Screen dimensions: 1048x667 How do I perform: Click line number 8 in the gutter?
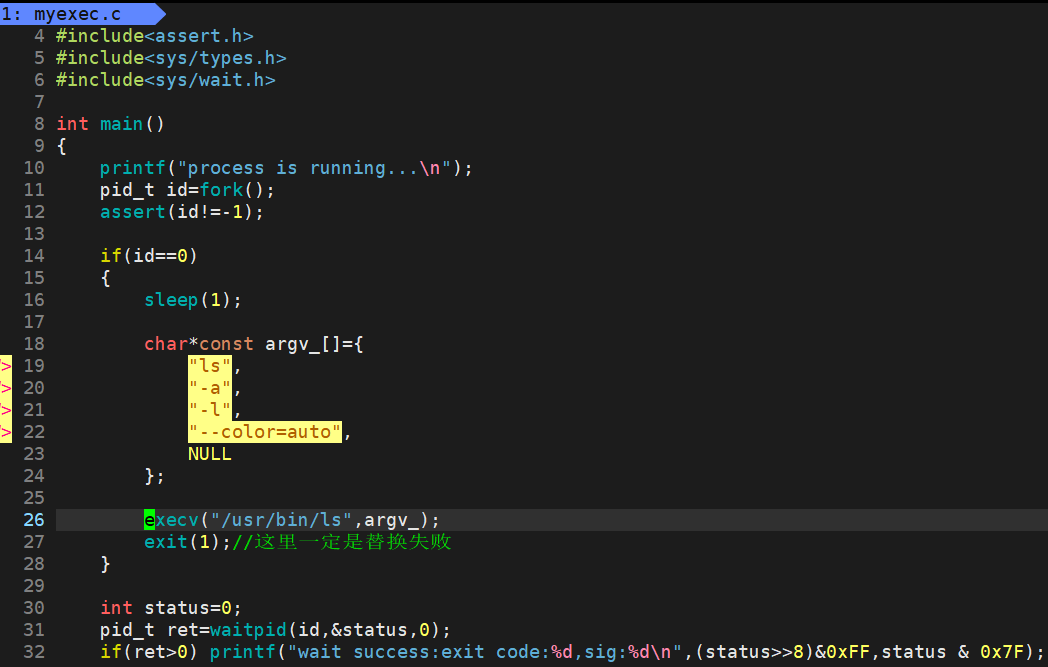[x=39, y=124]
